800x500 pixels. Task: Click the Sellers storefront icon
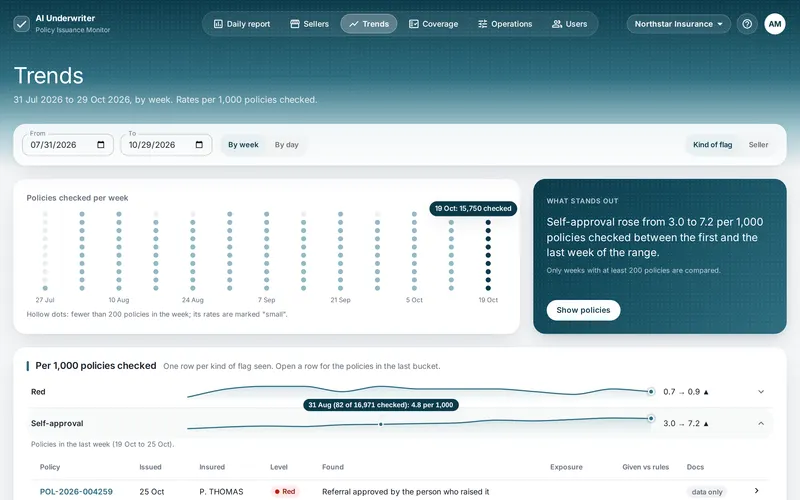pos(294,24)
